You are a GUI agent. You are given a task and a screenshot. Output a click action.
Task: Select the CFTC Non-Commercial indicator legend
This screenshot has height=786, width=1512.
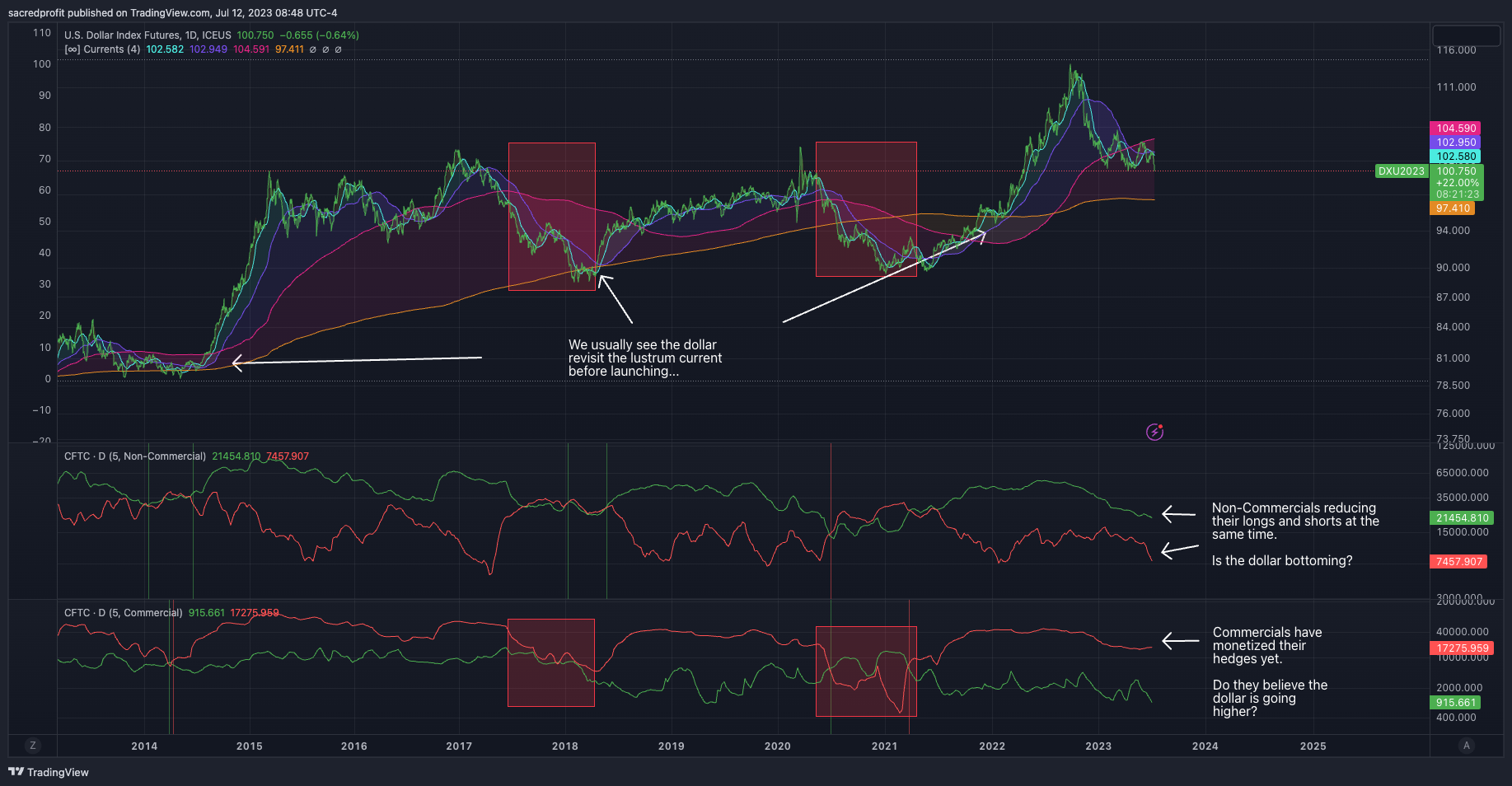pyautogui.click(x=135, y=456)
